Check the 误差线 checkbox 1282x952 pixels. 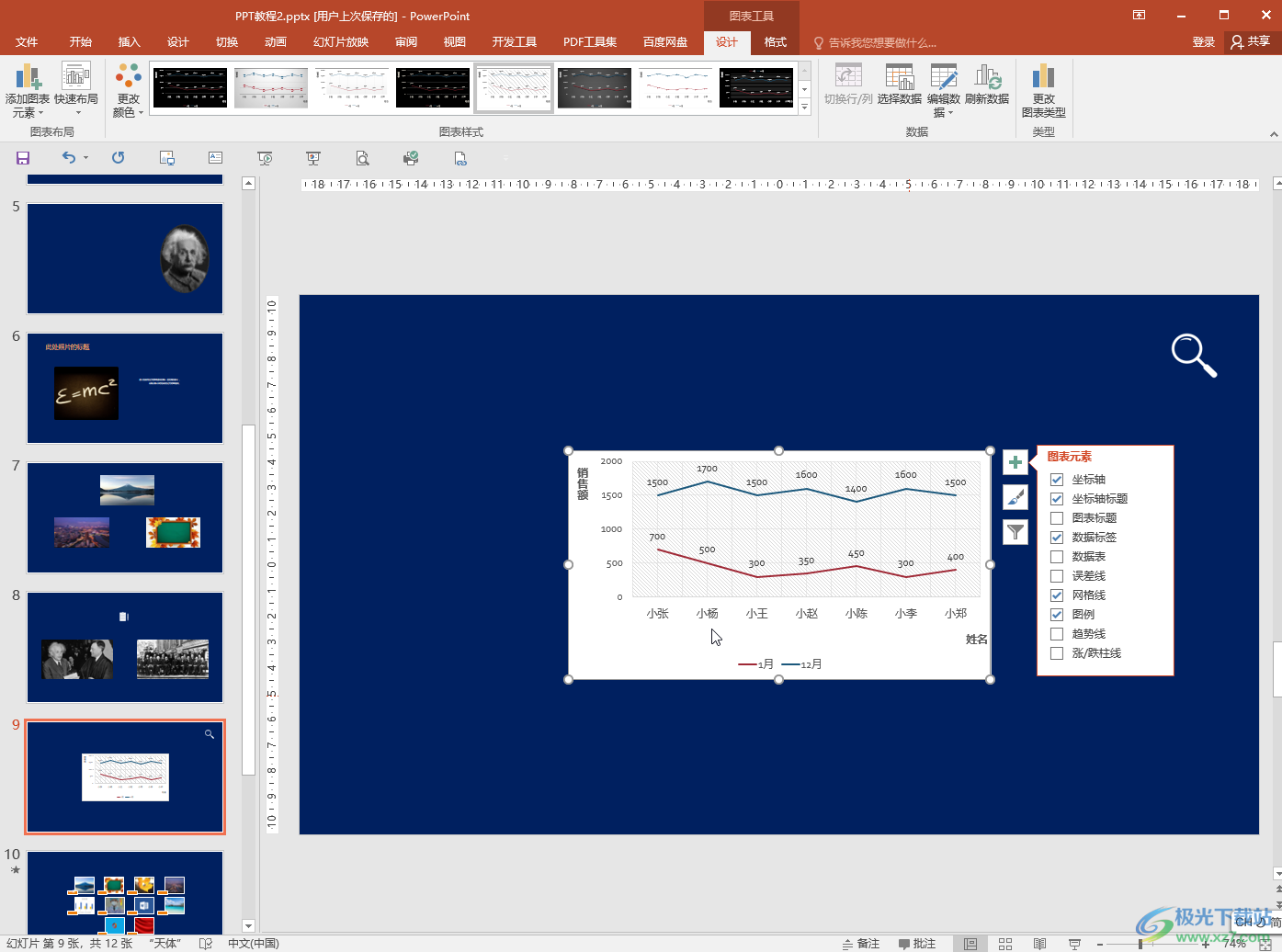[x=1057, y=576]
